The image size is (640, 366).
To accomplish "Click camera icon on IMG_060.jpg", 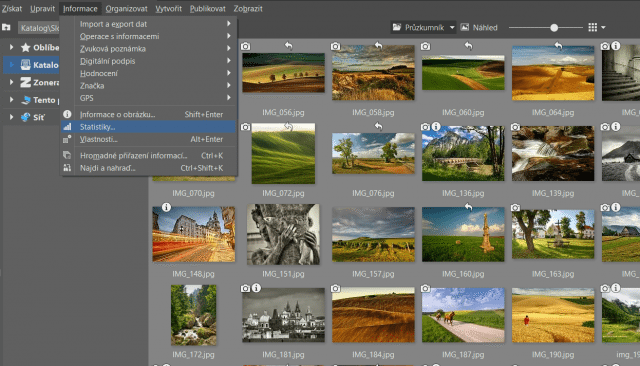I will coord(425,46).
